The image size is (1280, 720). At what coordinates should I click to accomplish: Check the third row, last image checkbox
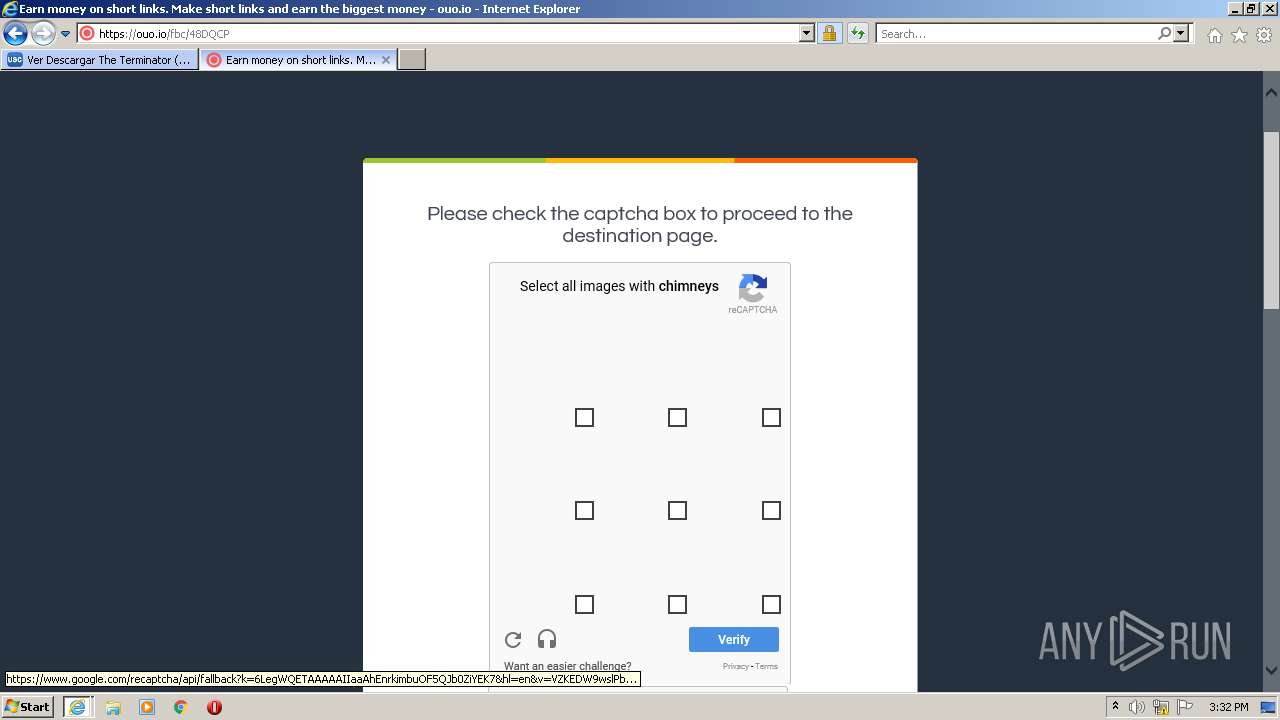[x=771, y=604]
